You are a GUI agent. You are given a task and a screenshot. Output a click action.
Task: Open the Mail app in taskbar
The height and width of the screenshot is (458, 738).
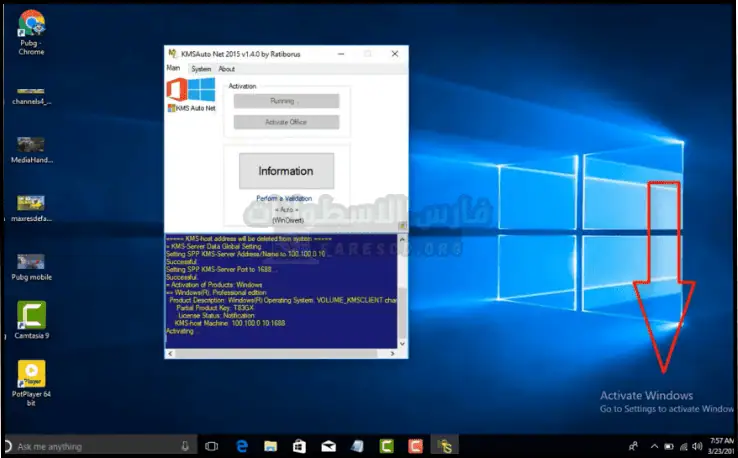pyautogui.click(x=328, y=446)
